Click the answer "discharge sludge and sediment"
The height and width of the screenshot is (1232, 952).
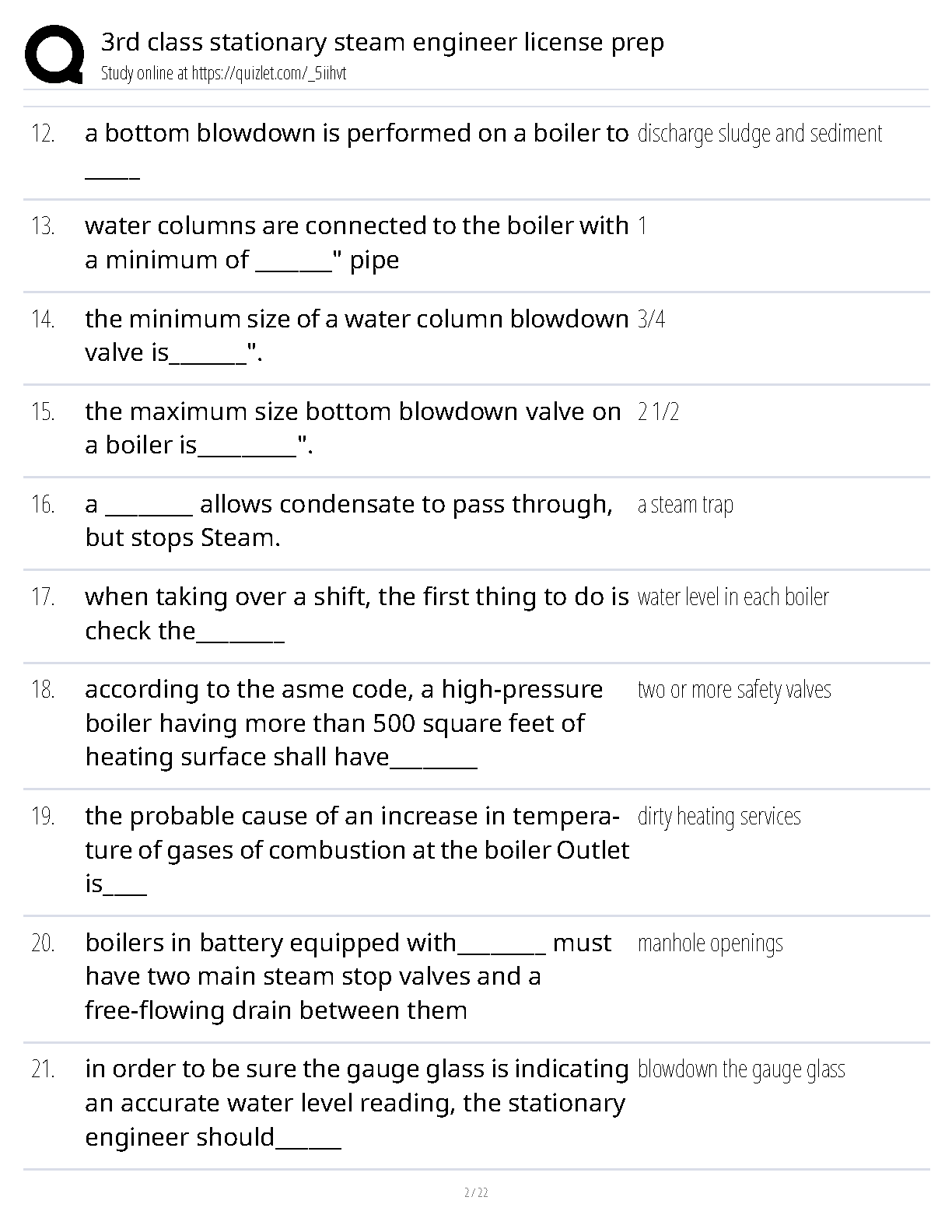pyautogui.click(x=759, y=134)
